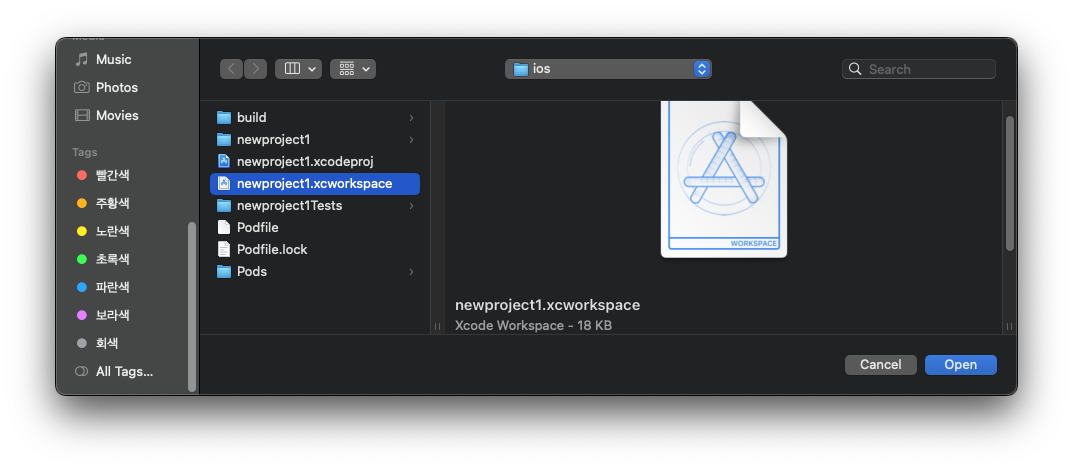This screenshot has height=469, width=1073.
Task: Click the sidebar scrollbar
Action: (192, 307)
